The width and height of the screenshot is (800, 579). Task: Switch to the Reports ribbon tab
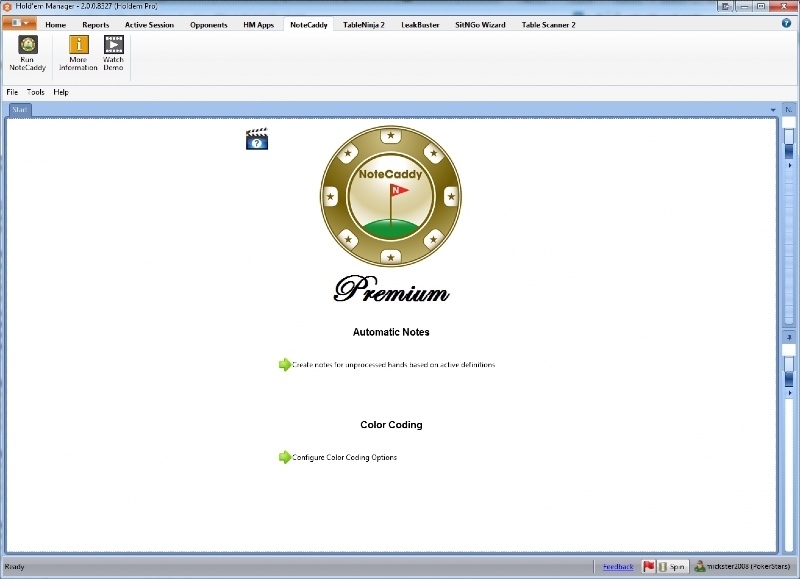pyautogui.click(x=96, y=24)
